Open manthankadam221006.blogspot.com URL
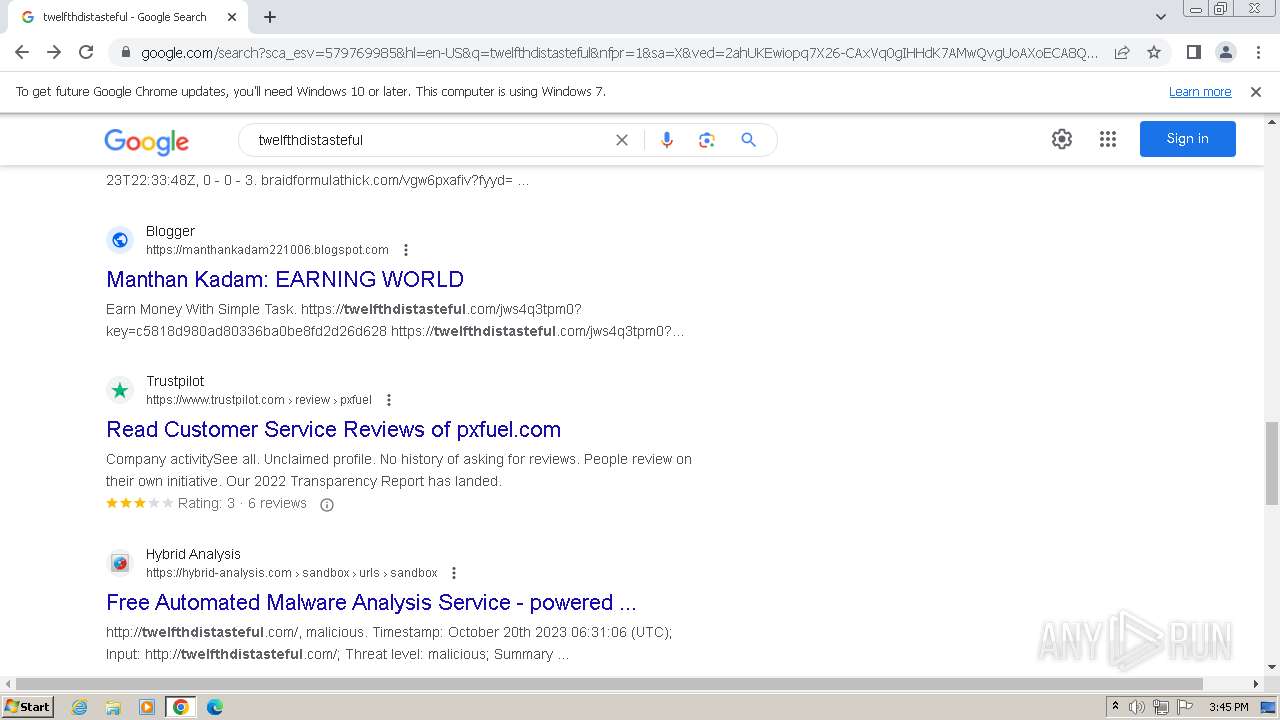1280x720 pixels. tap(267, 250)
